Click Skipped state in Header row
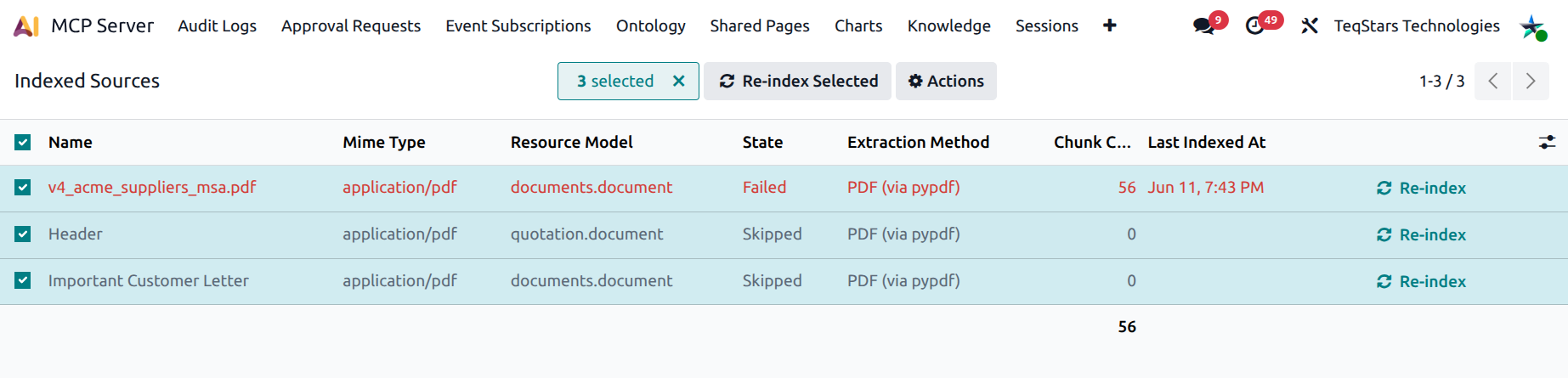 [x=772, y=234]
